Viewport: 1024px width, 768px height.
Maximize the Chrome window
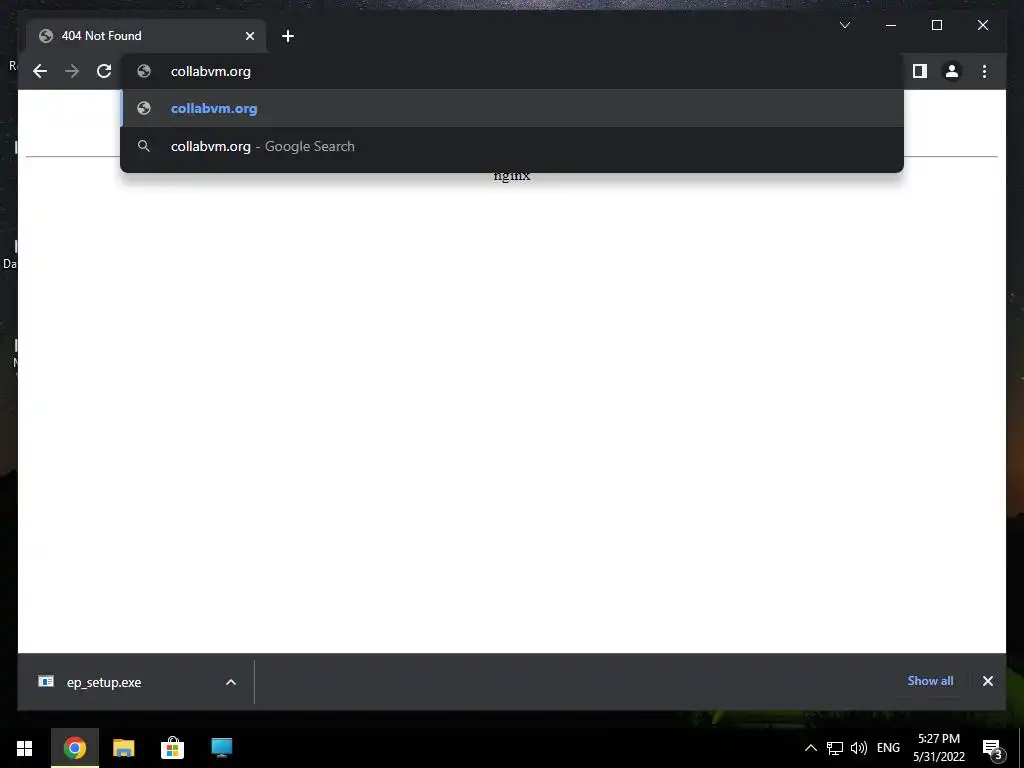click(x=936, y=25)
